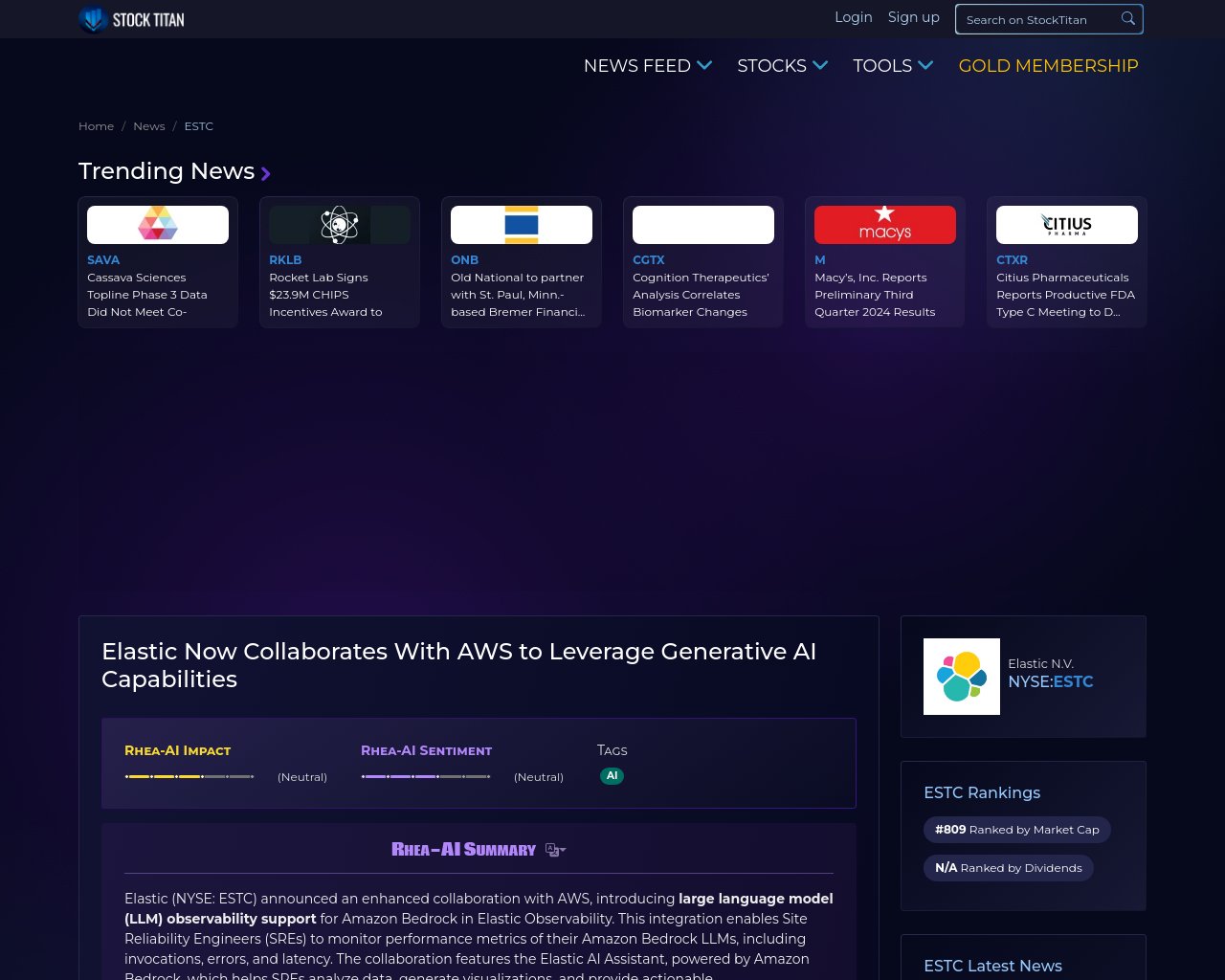Viewport: 1225px width, 980px height.
Task: Go to Home breadcrumb
Action: [96, 126]
